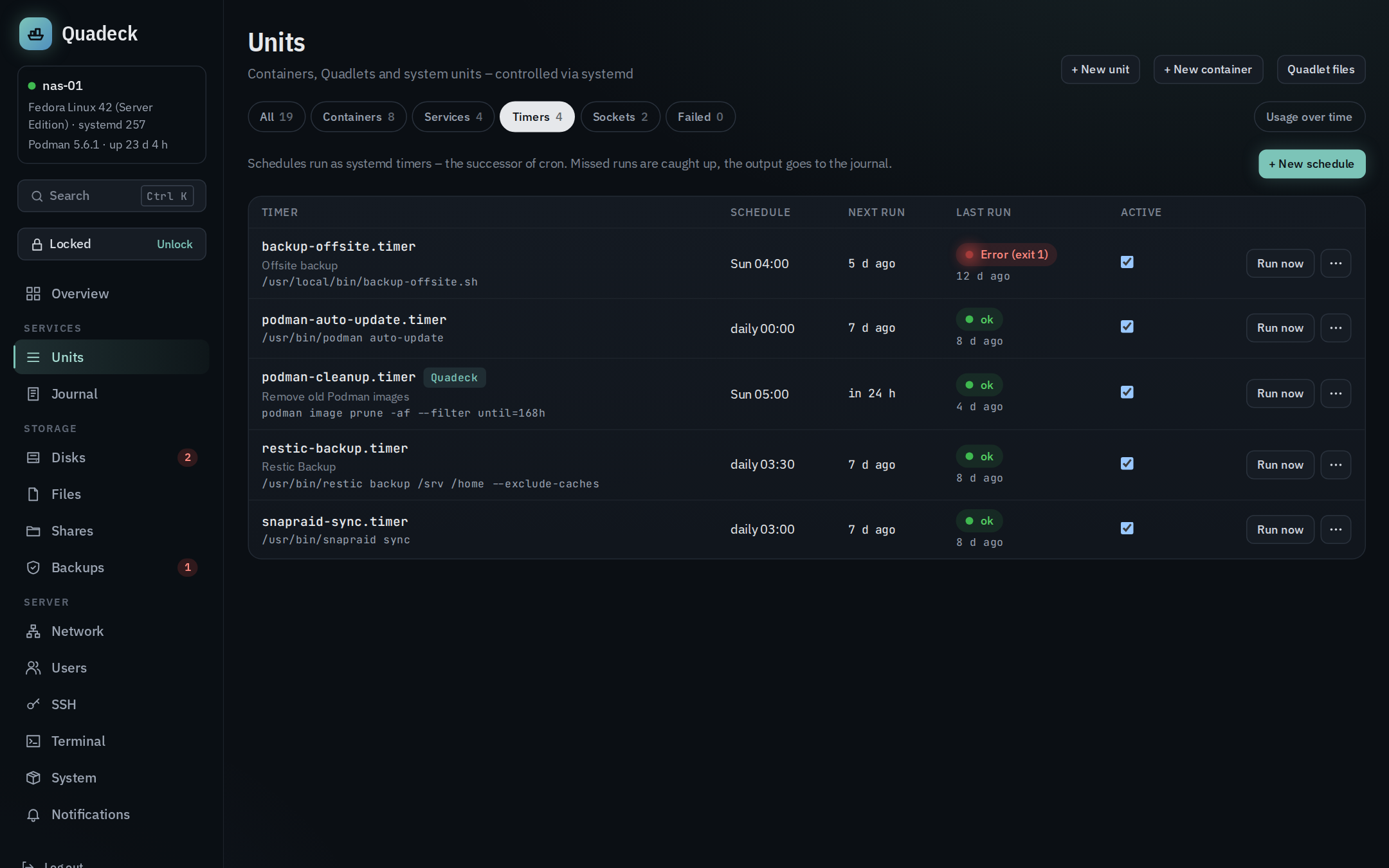Switch to the Sockets 2 tab
Screen dimensions: 1389x868
pos(621,117)
